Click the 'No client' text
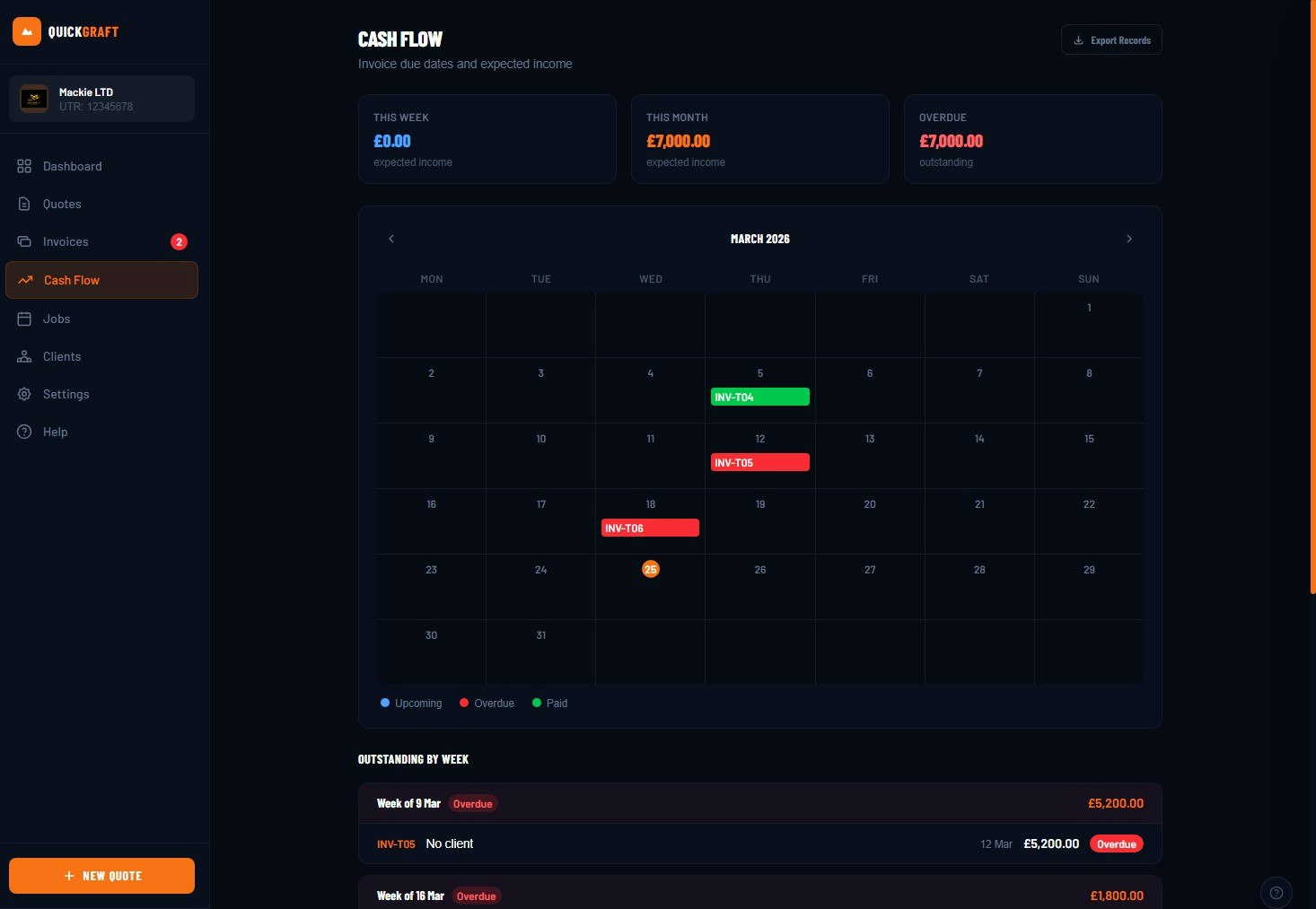Screen dimensions: 1316x909 (450, 843)
